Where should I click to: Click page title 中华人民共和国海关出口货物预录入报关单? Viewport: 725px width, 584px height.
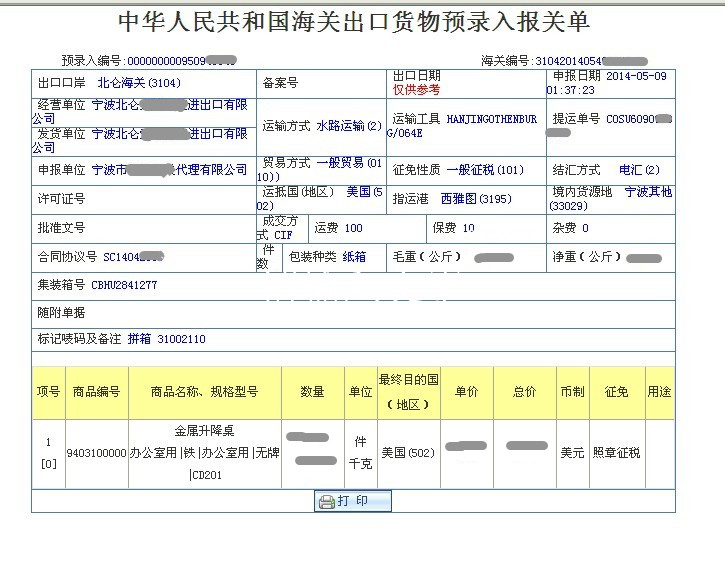tap(354, 21)
